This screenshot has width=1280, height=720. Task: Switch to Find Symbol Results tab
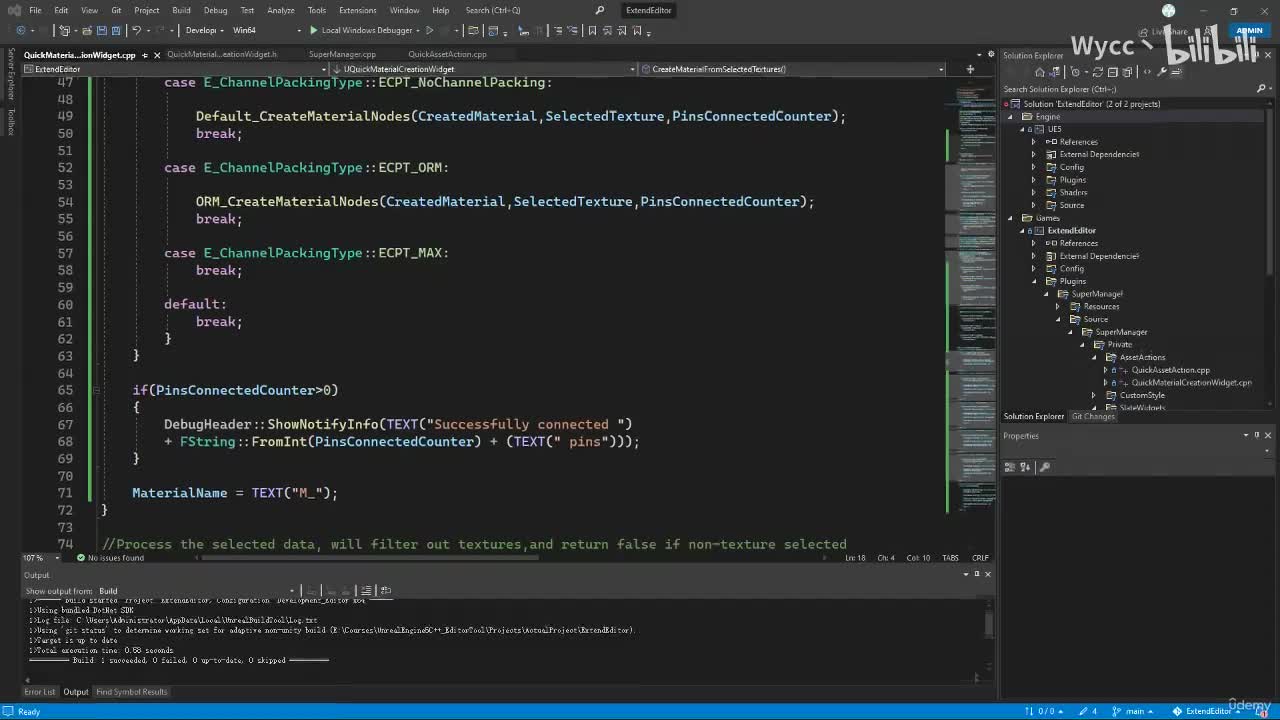pyautogui.click(x=132, y=692)
